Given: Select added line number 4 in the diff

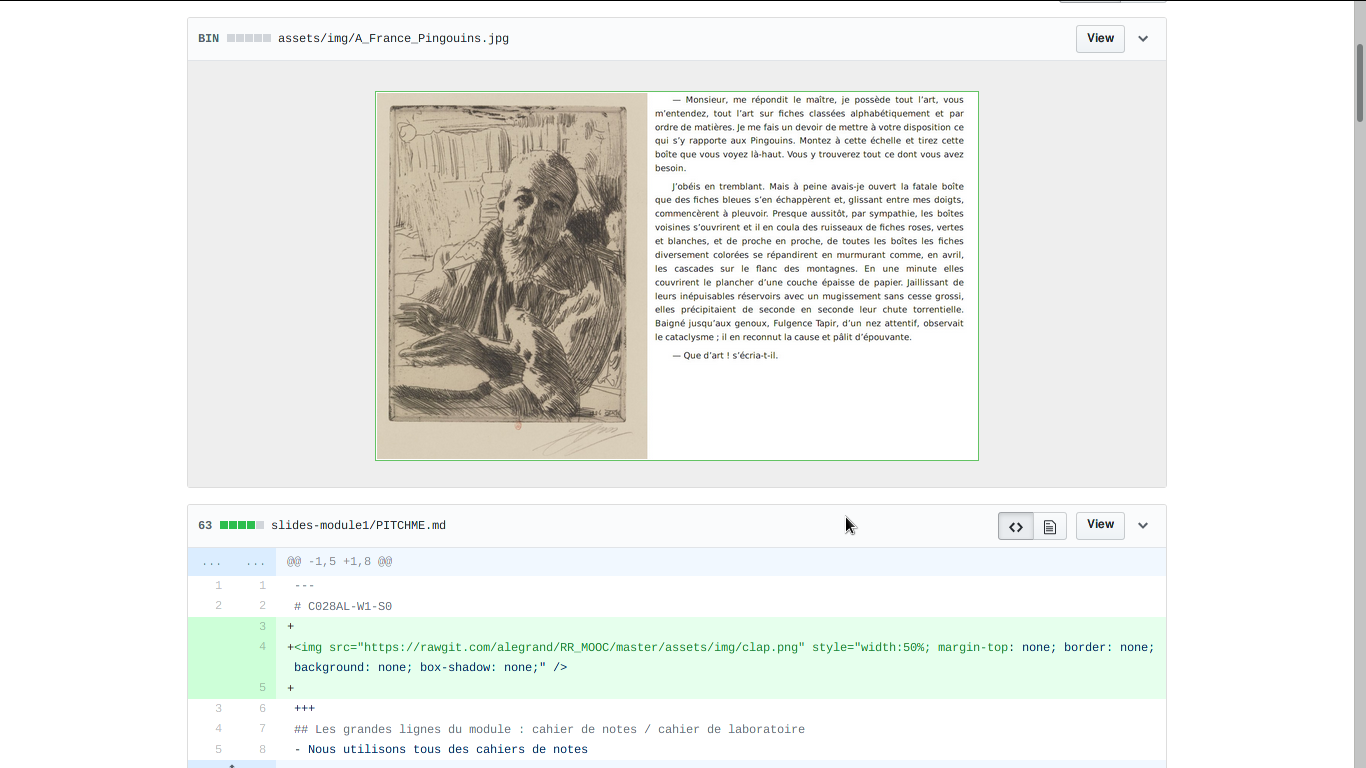Looking at the screenshot, I should pos(262,647).
